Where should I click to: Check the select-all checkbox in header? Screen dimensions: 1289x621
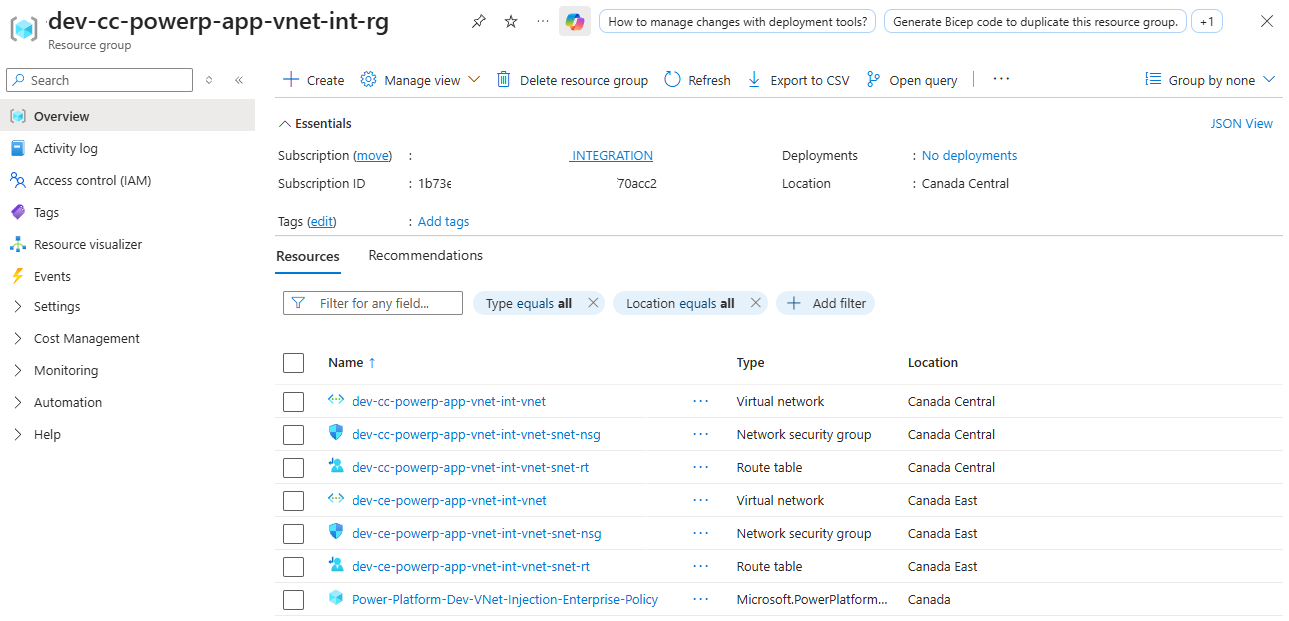point(293,363)
